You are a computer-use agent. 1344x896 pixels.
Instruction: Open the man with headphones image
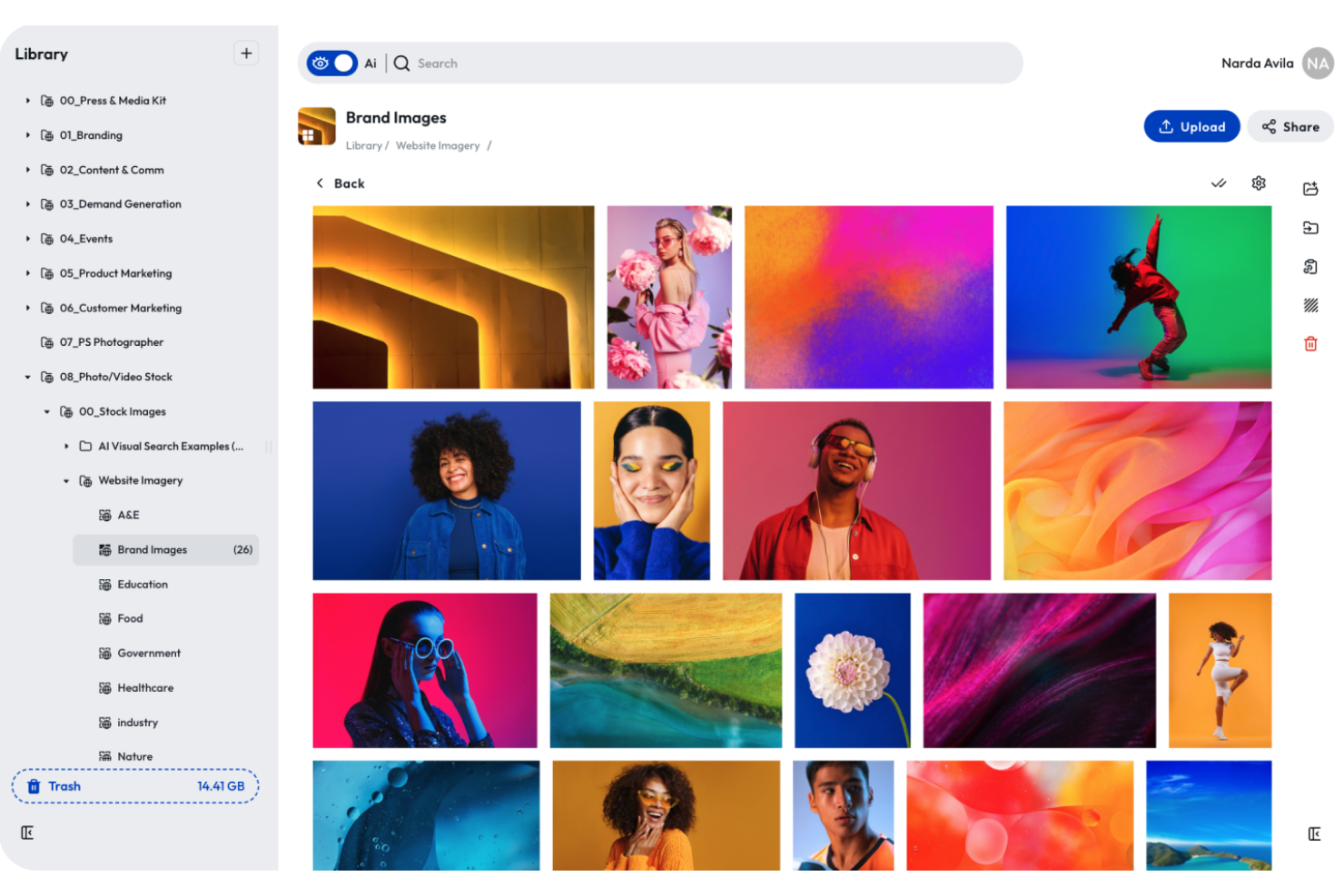856,491
